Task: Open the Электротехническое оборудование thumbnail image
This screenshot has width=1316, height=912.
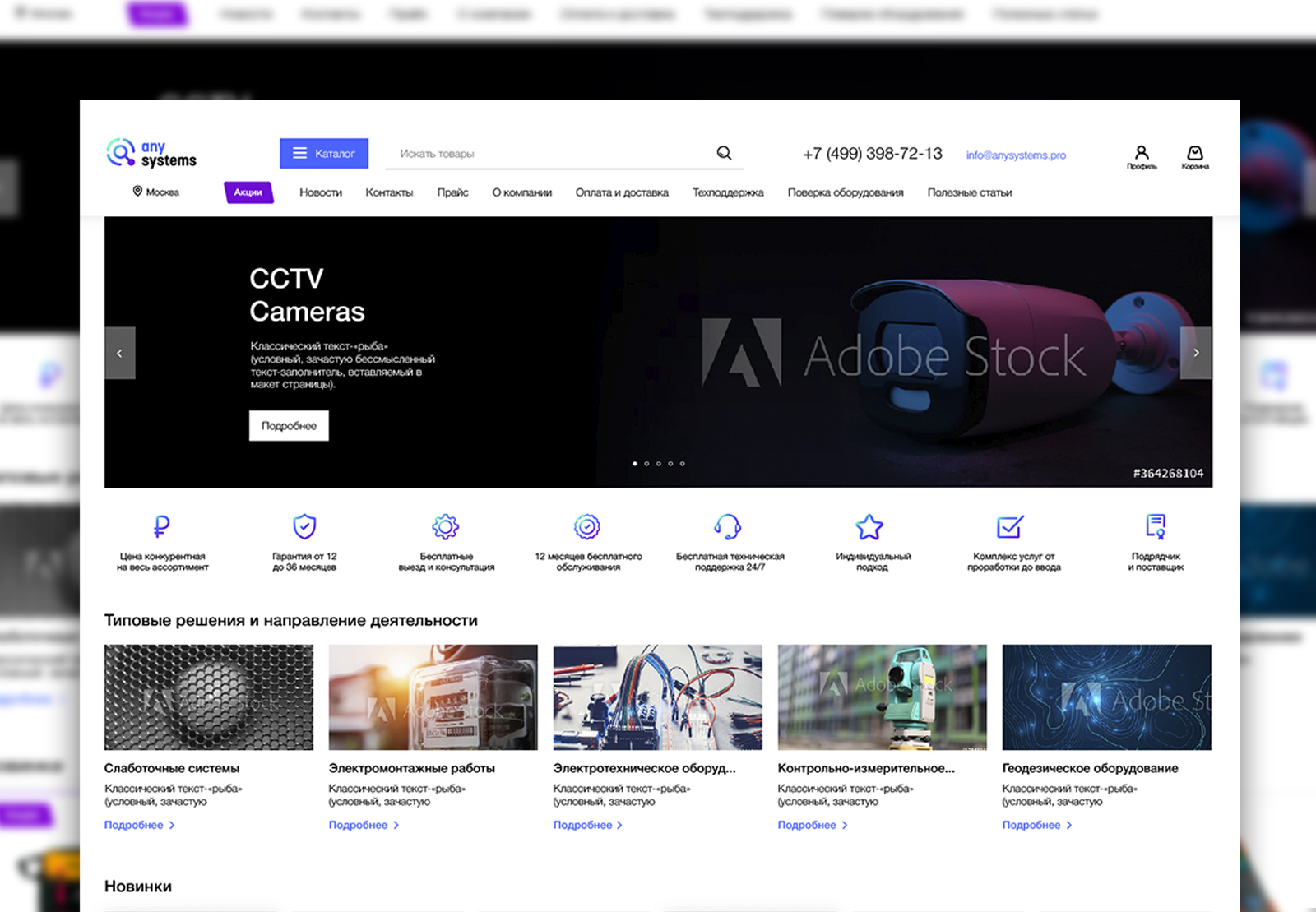Action: click(x=658, y=697)
